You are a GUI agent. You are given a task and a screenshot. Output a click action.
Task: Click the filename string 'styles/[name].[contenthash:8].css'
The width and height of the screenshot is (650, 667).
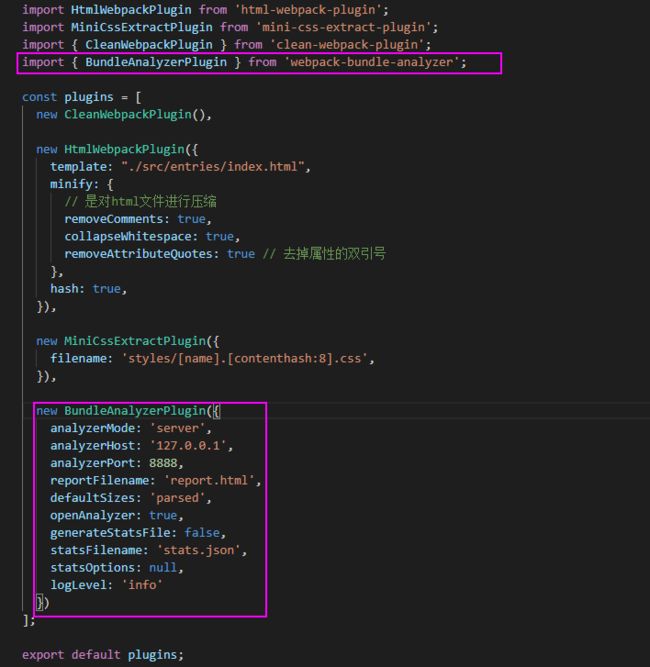pos(245,359)
